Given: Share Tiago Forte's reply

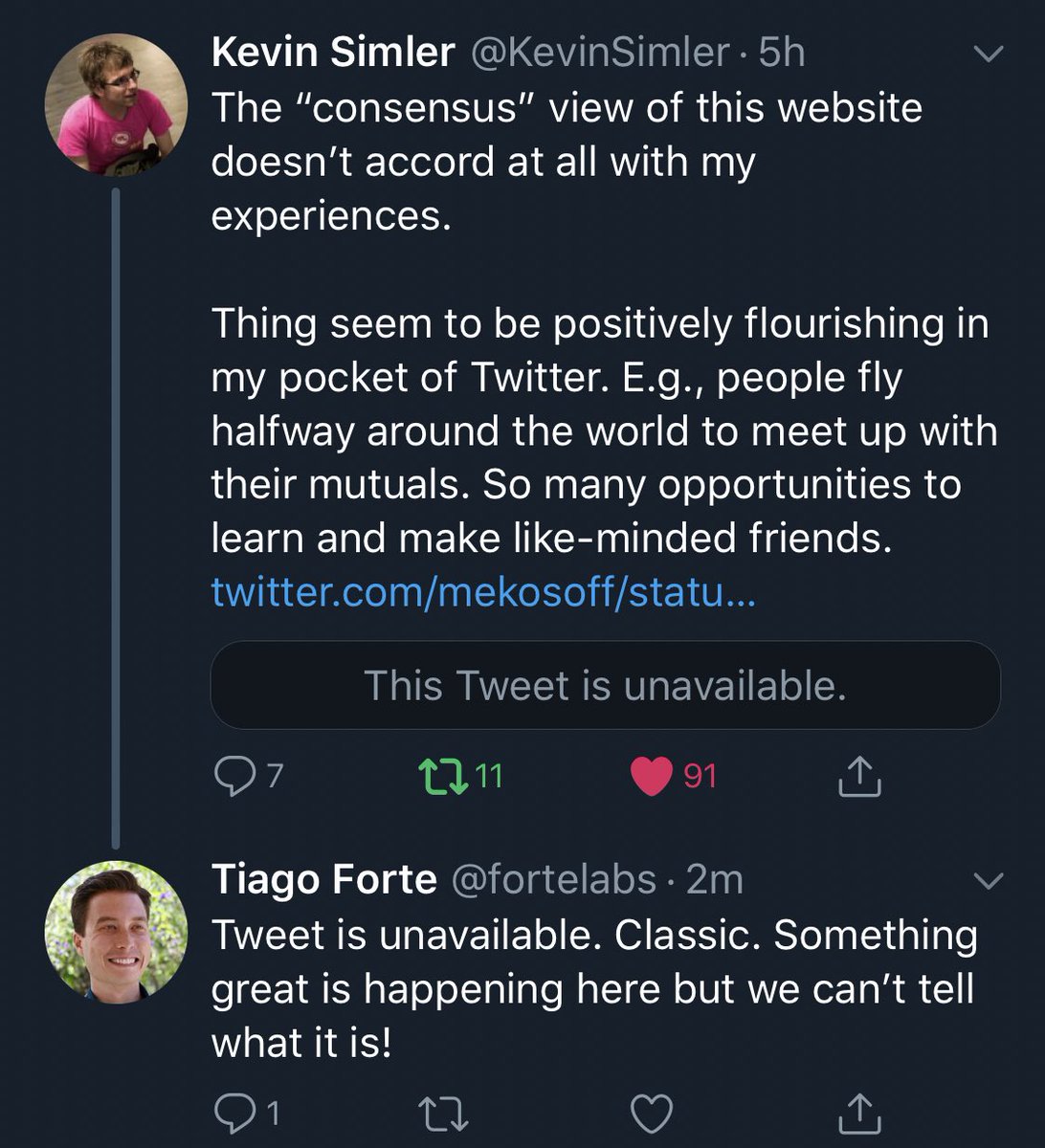Looking at the screenshot, I should point(858,1113).
